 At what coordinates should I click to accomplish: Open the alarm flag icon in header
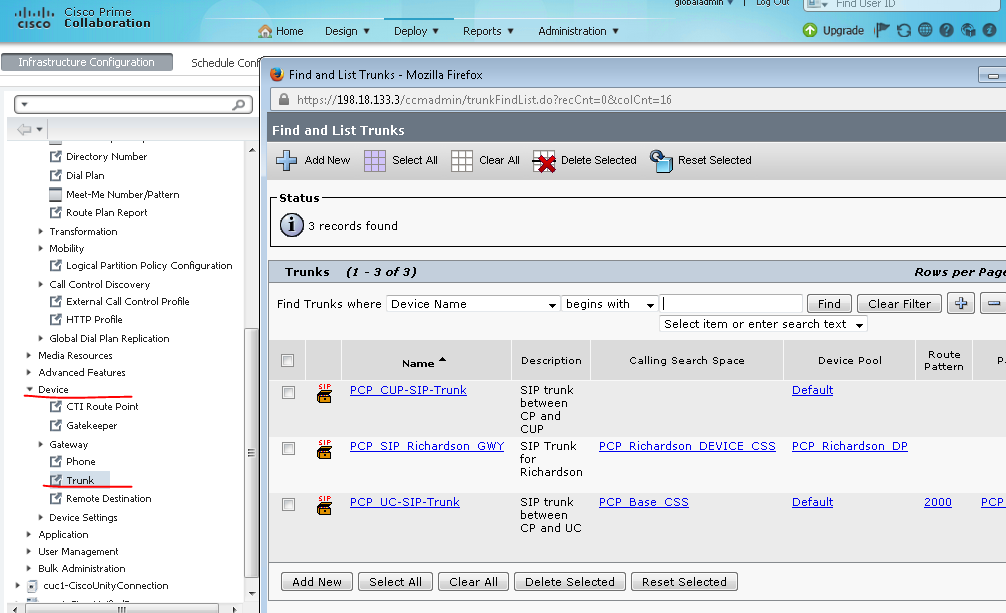[x=882, y=30]
